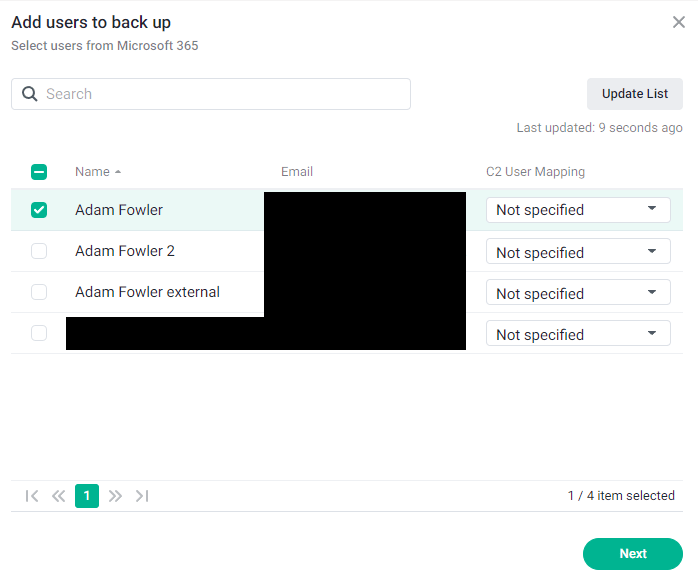Expand C2 mapping dropdown for Adam Fowler 2
The image size is (698, 577).
pyautogui.click(x=578, y=251)
